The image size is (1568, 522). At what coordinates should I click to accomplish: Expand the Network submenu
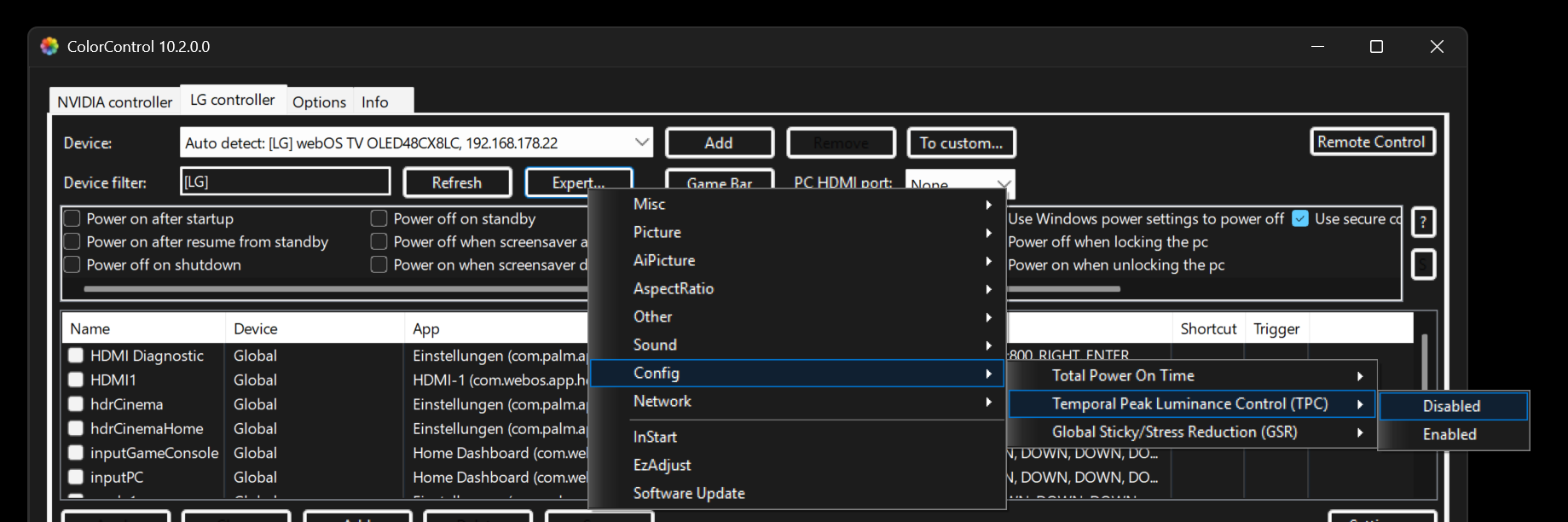[x=797, y=401]
